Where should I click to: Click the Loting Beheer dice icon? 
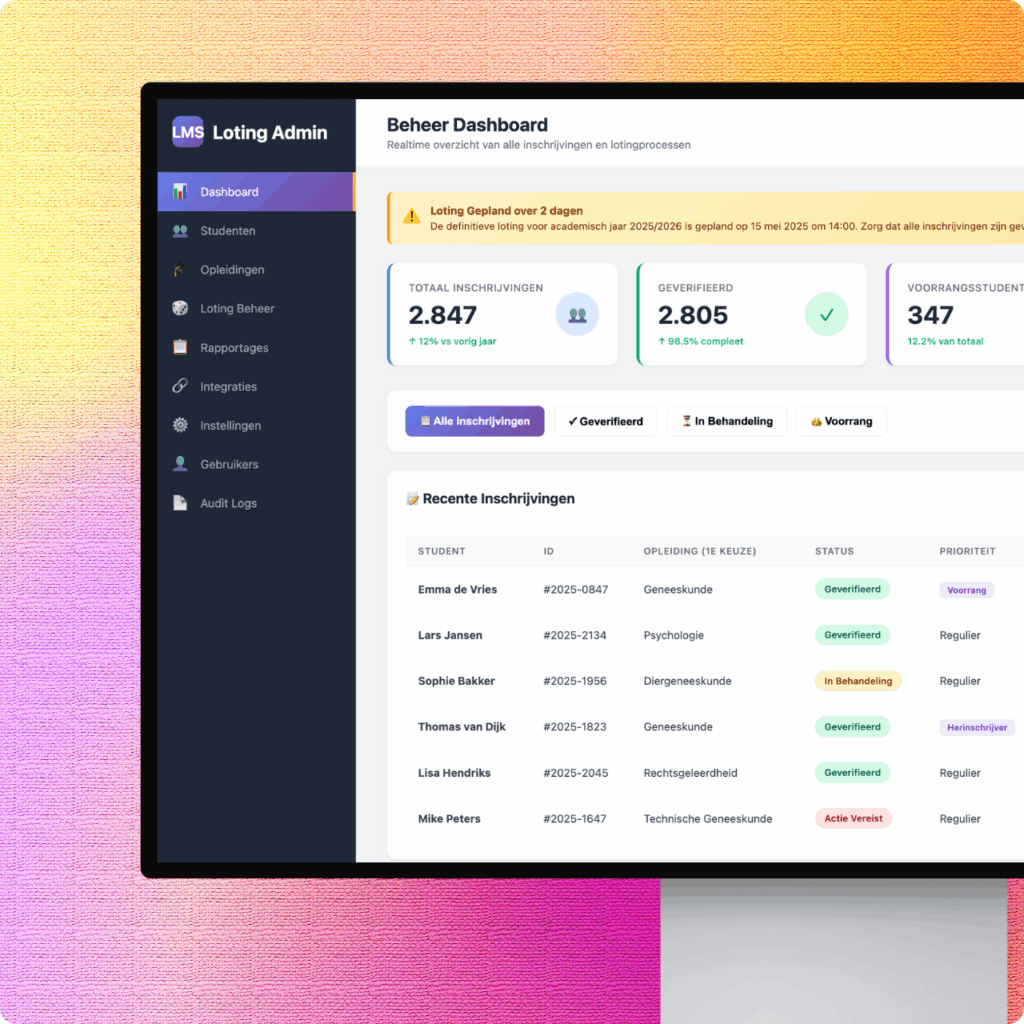[x=180, y=309]
